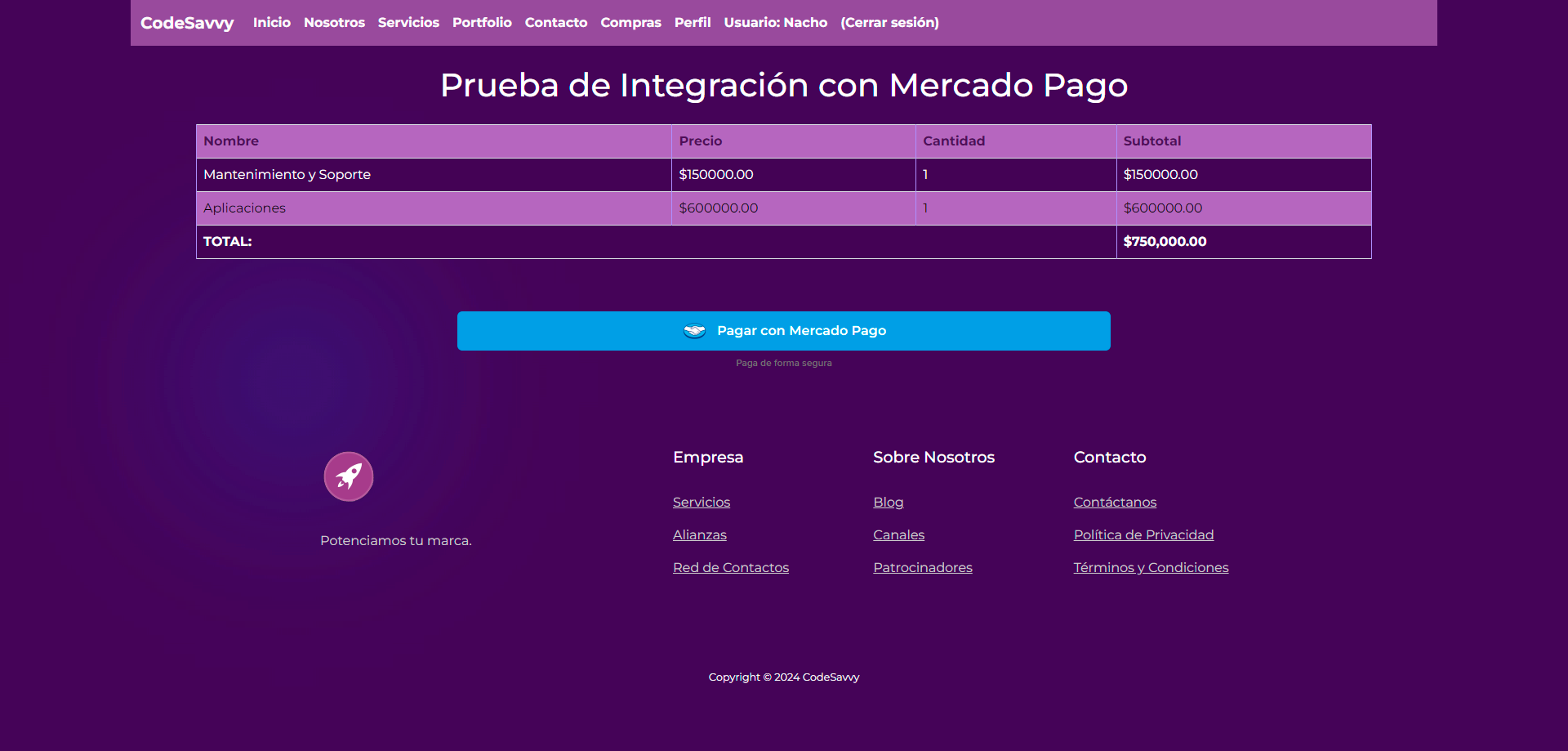
Task: Open the Canales footer link
Action: tap(899, 535)
